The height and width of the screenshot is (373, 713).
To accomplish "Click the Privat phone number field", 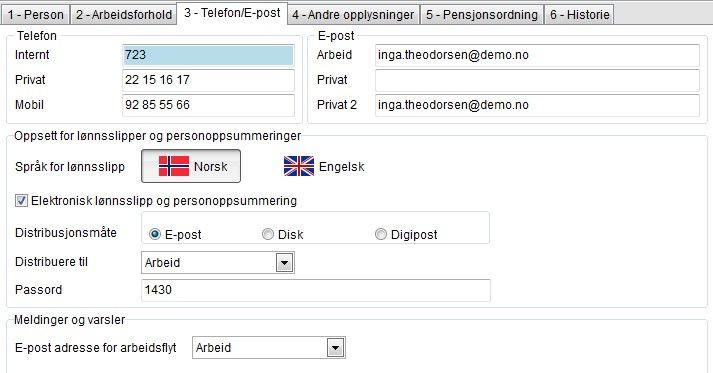I will [208, 80].
